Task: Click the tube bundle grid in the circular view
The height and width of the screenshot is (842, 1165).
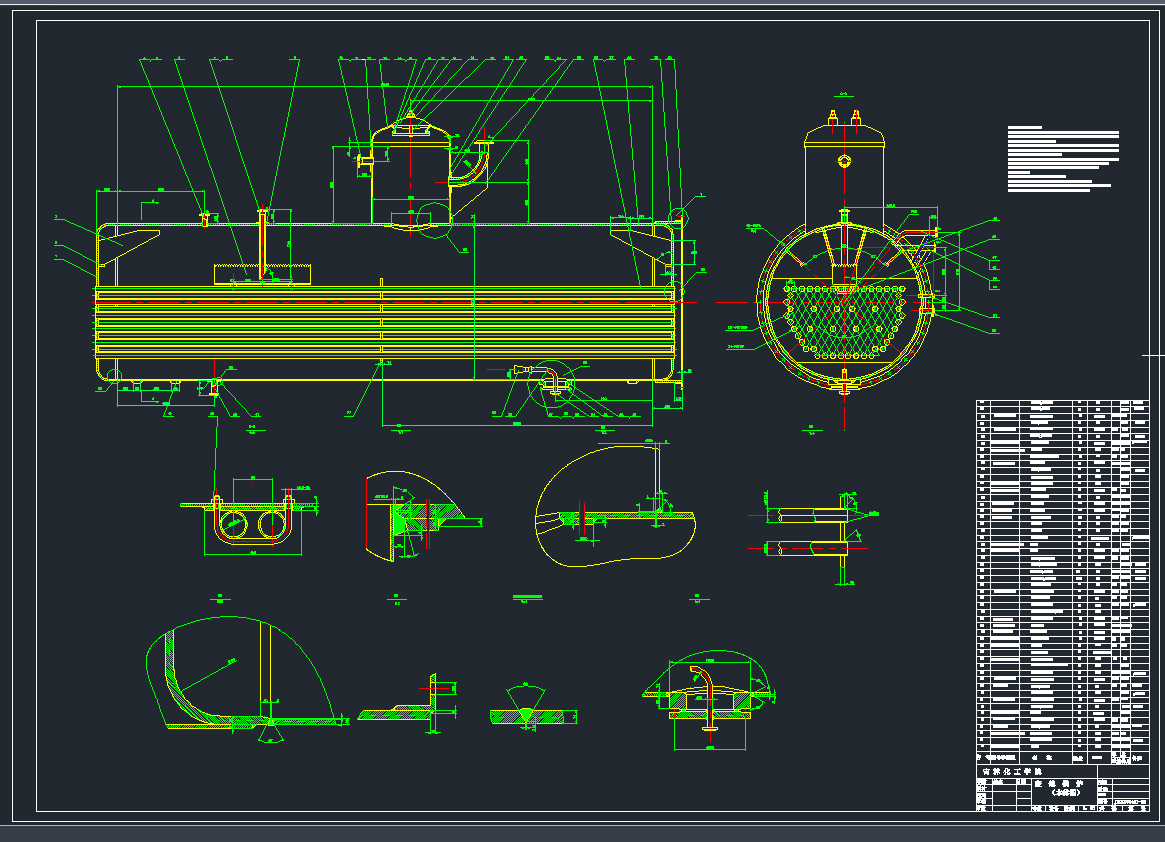Action: (845, 320)
